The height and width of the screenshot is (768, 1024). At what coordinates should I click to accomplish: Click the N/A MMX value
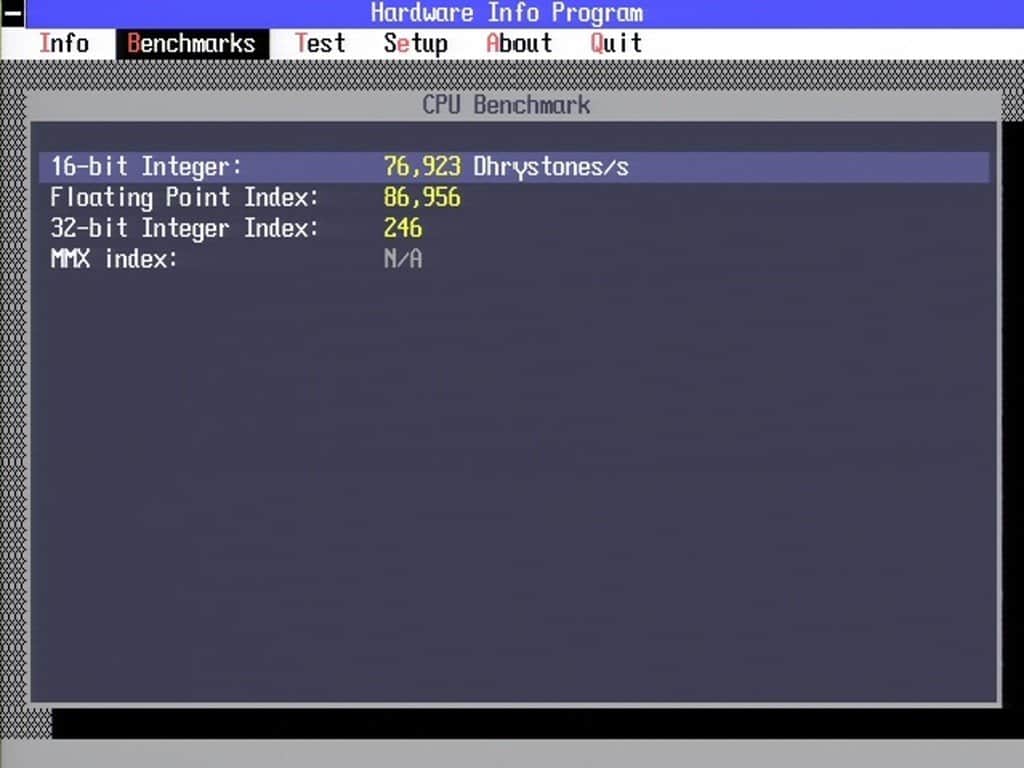point(402,259)
